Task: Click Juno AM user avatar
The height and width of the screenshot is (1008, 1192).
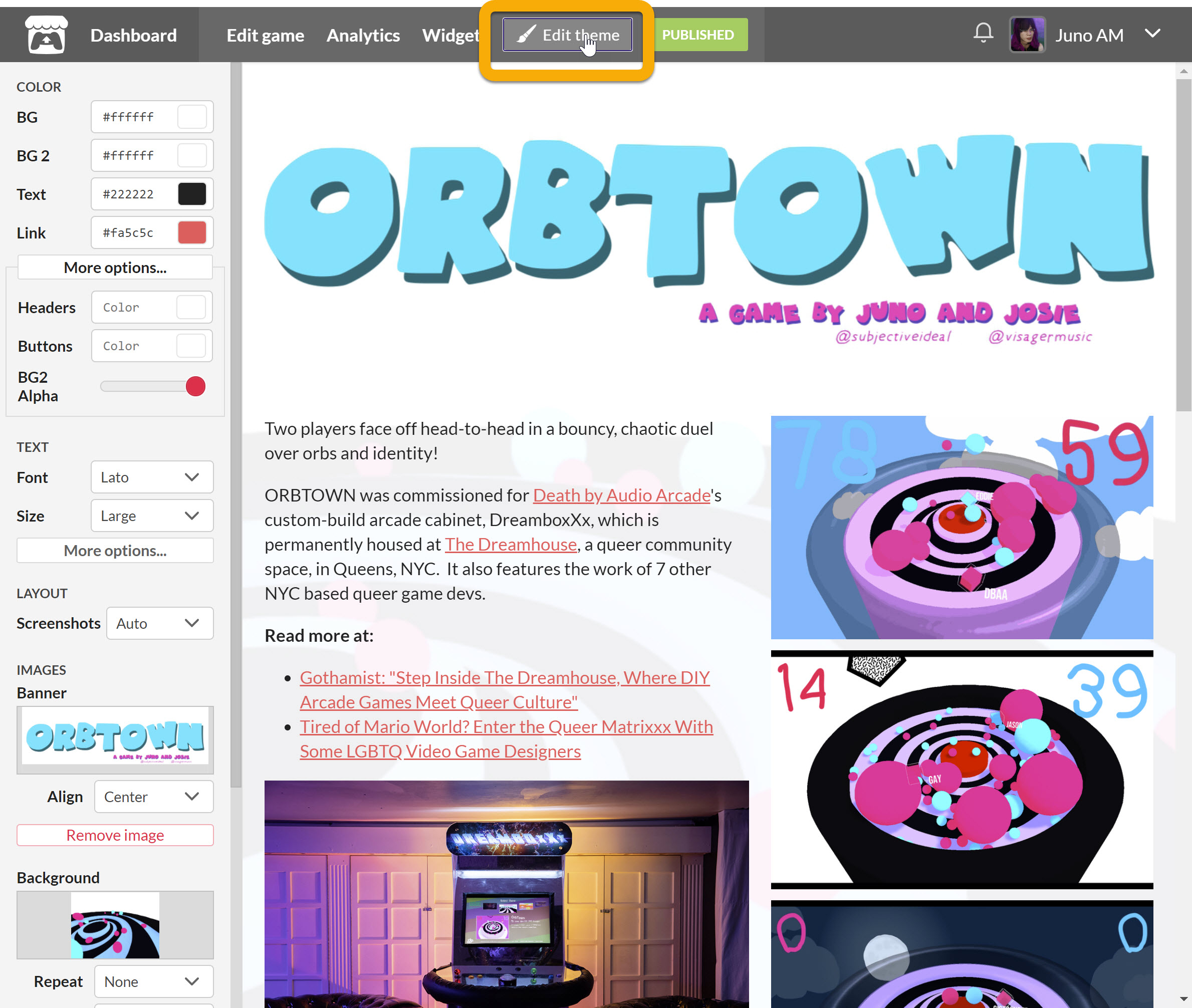Action: tap(1027, 35)
